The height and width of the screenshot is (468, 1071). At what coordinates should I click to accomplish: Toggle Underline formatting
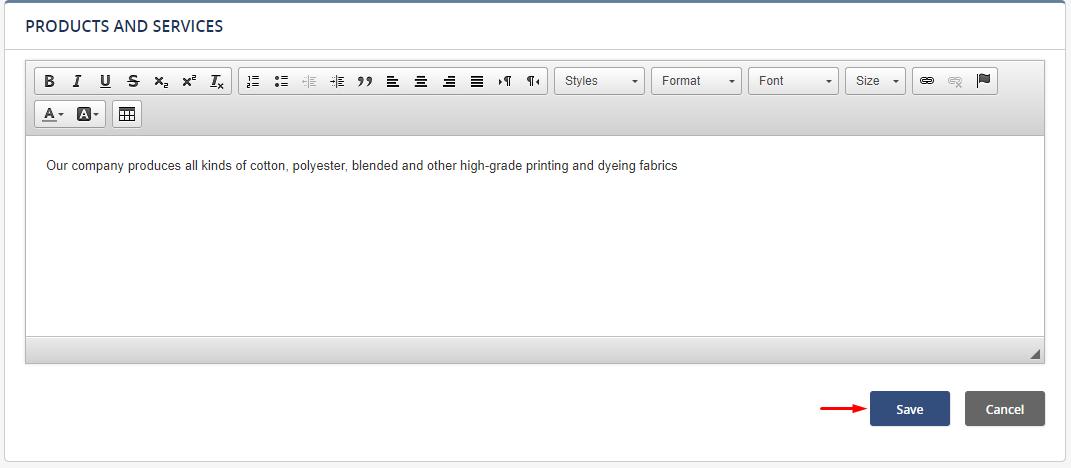[105, 81]
